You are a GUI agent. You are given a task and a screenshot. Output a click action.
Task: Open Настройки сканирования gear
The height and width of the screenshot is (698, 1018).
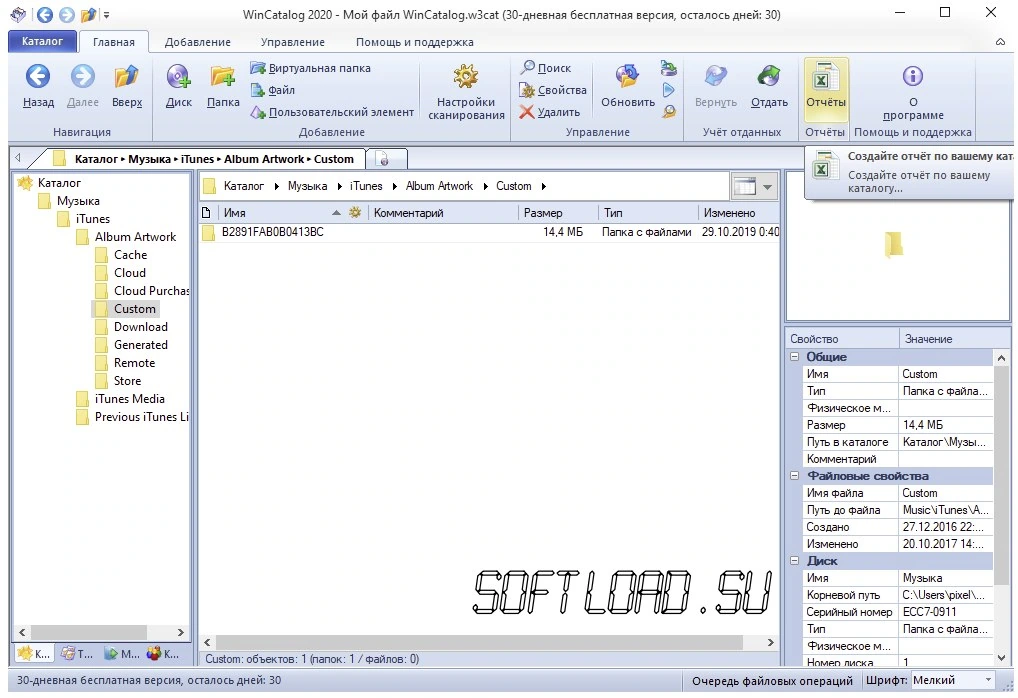tap(466, 77)
